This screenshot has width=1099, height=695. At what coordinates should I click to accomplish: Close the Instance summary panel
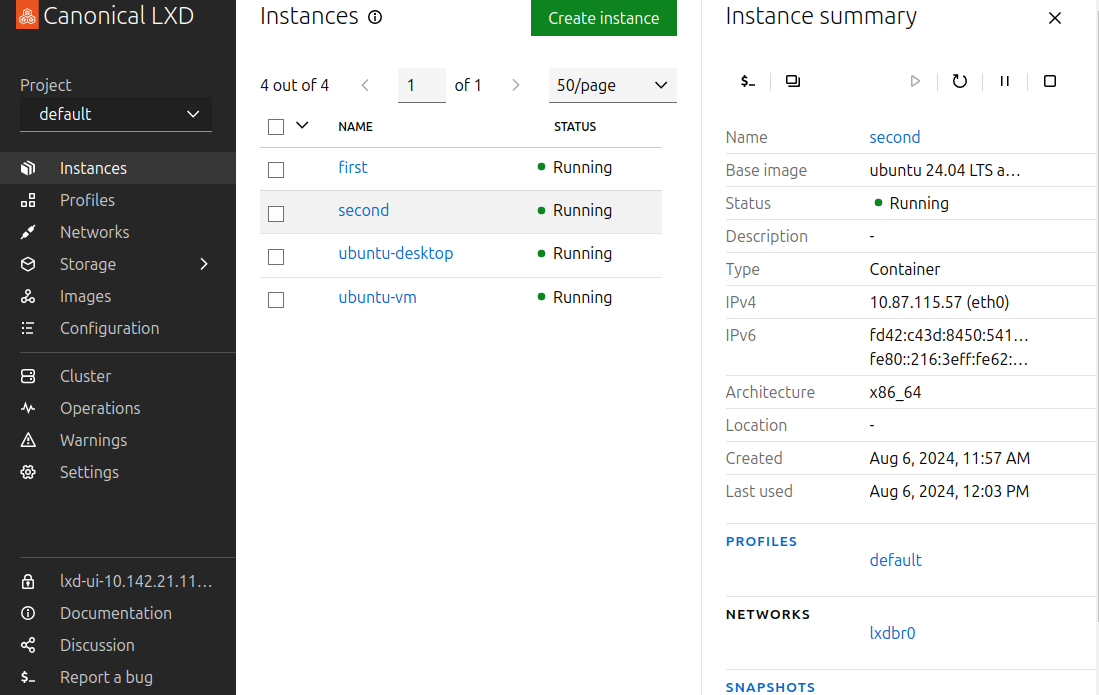pyautogui.click(x=1054, y=18)
